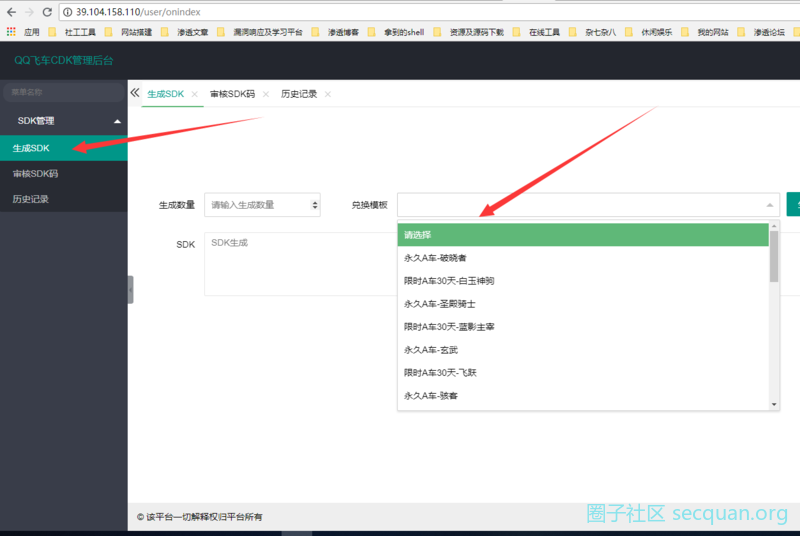This screenshot has height=536, width=800.
Task: Close the 历史记录 tab
Action: [x=327, y=94]
